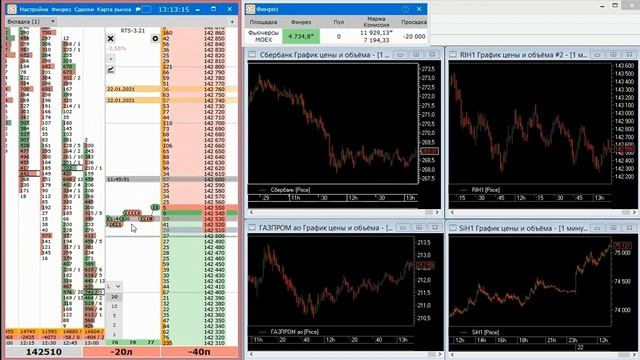Toggle the rounded switch beside the chat icon
Image resolution: width=640 pixels, height=360 pixels.
146,9
